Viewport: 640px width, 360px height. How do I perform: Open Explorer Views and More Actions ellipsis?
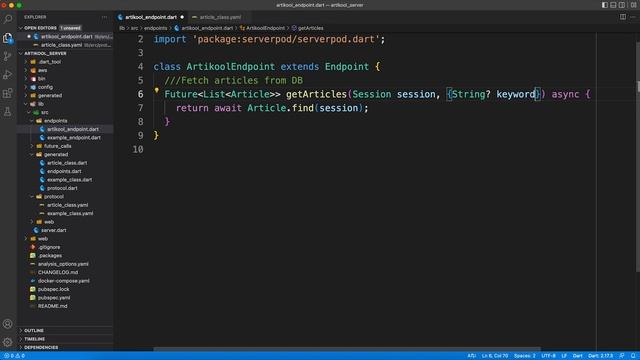(x=104, y=17)
